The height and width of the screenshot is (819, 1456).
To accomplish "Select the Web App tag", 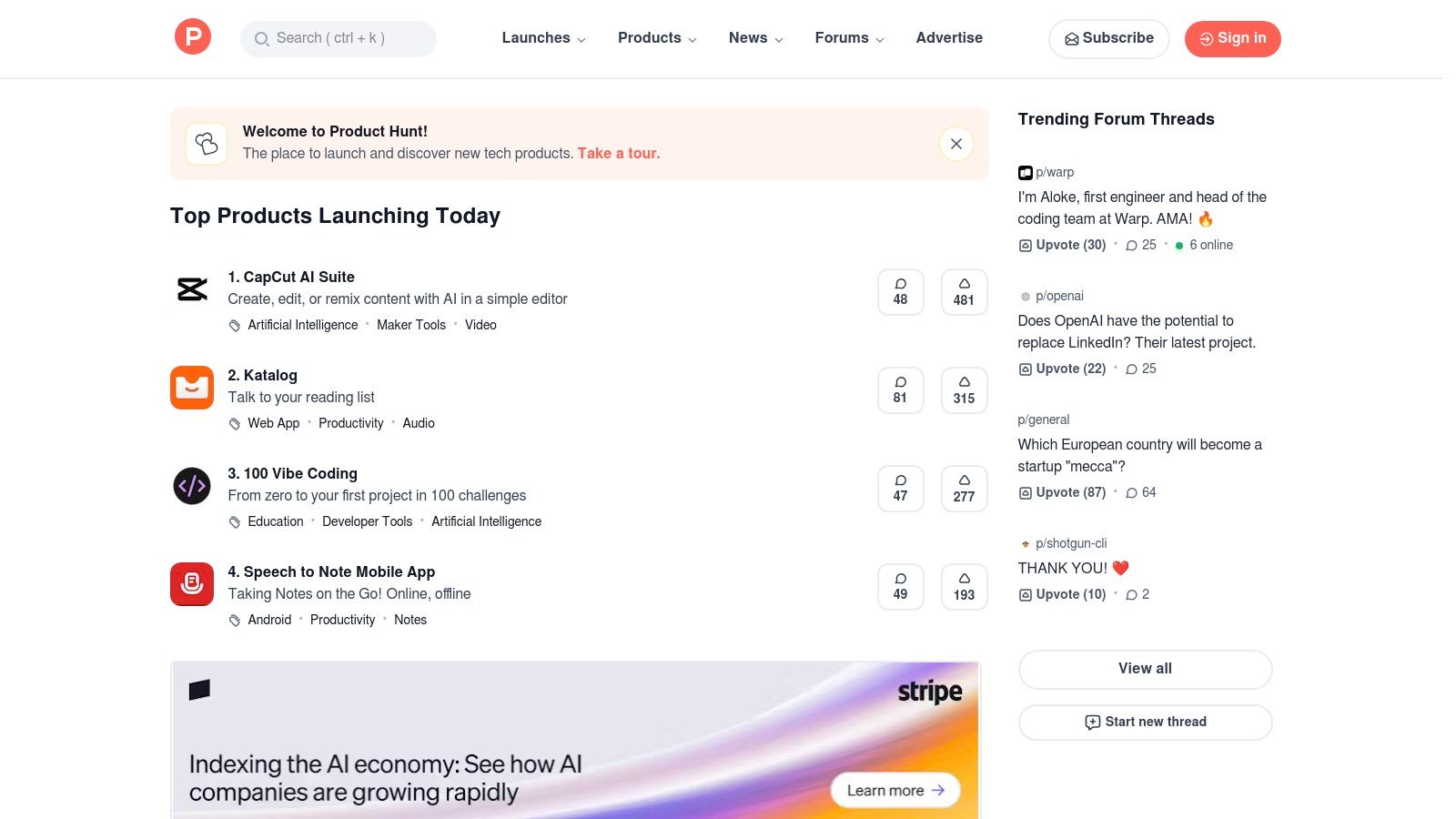I will click(273, 423).
